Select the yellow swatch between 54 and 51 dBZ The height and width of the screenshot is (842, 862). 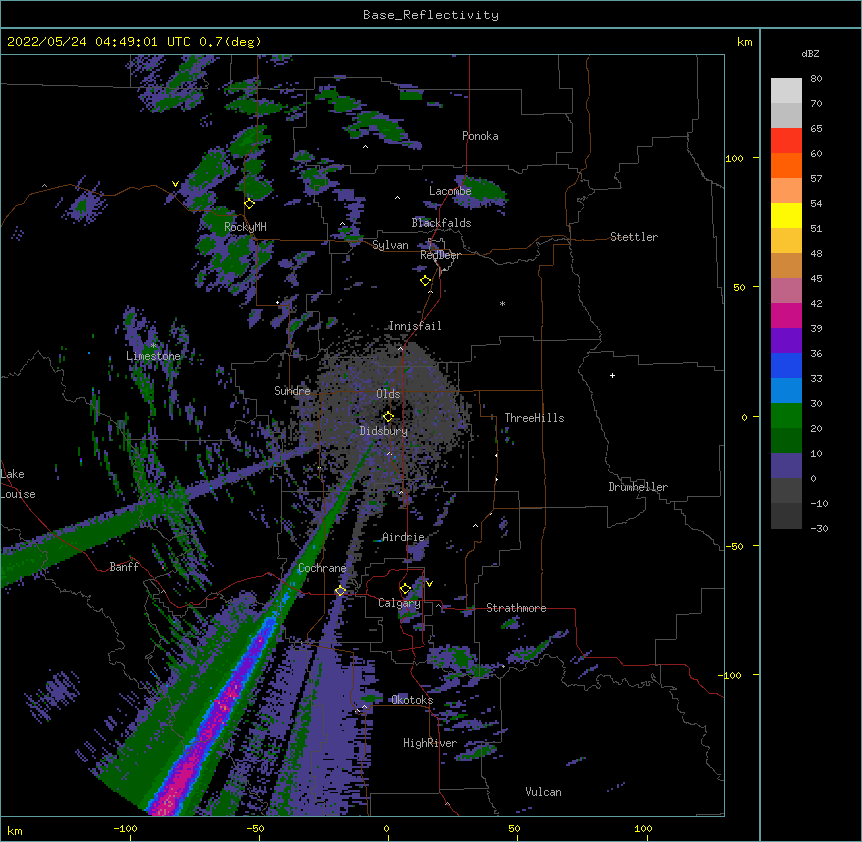point(786,215)
